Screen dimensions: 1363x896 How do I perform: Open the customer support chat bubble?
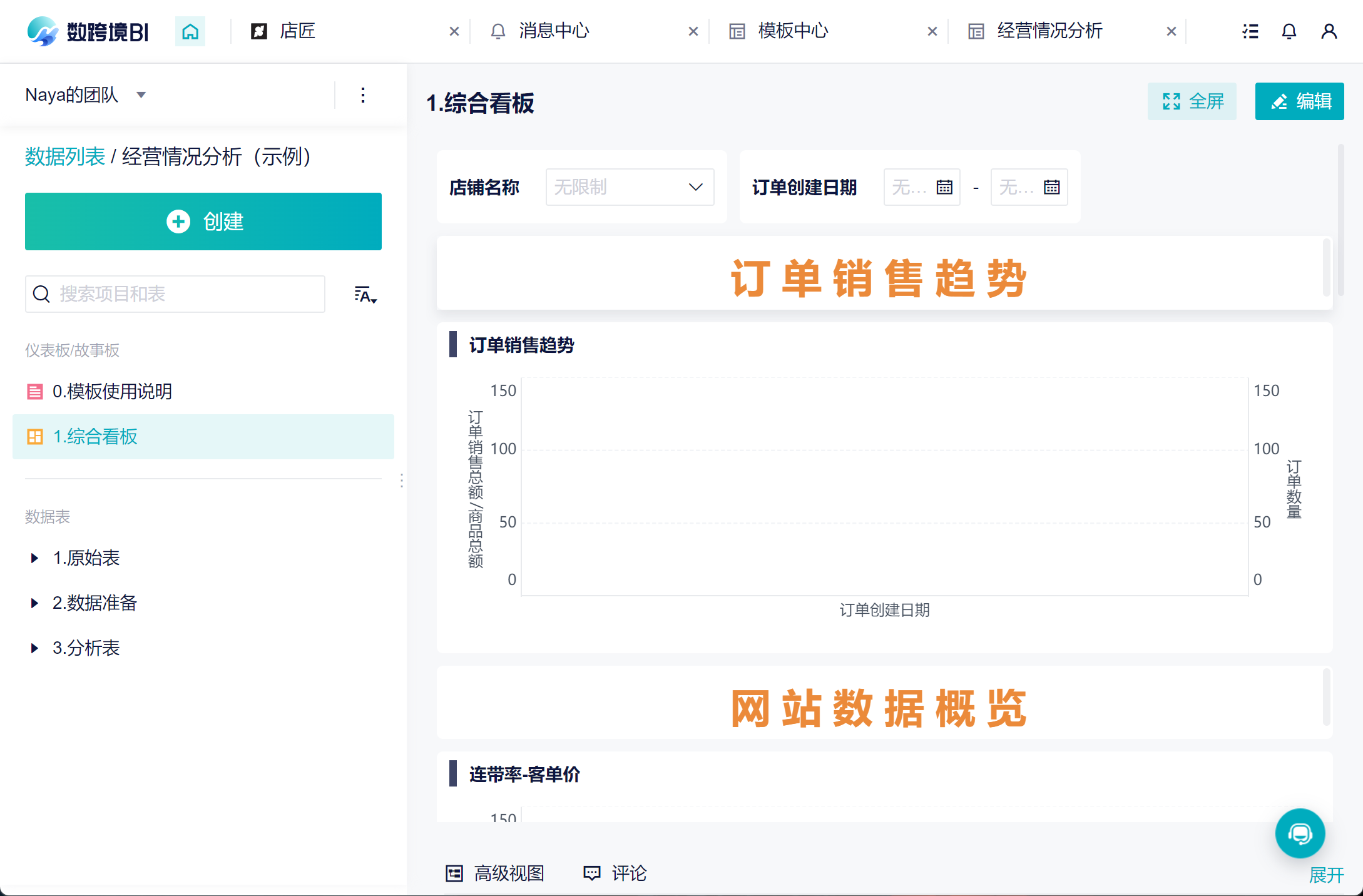pos(1300,833)
